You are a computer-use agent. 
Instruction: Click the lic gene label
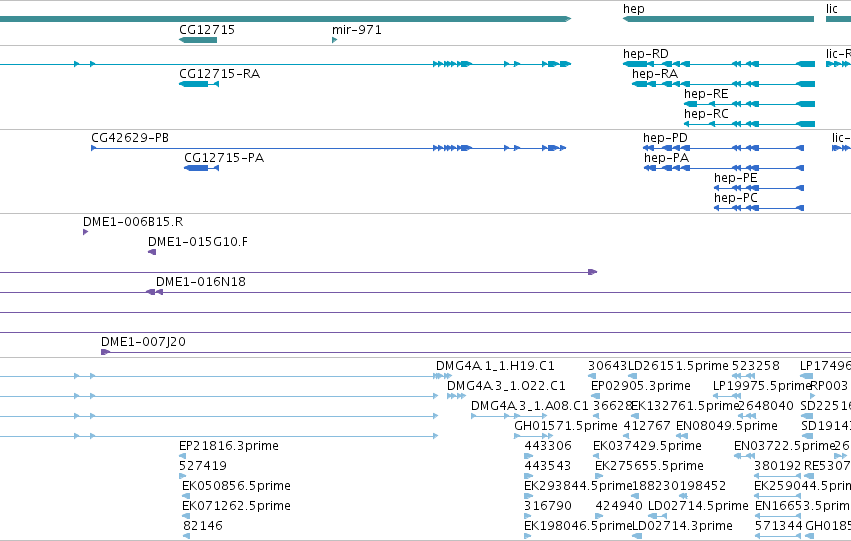pos(832,9)
